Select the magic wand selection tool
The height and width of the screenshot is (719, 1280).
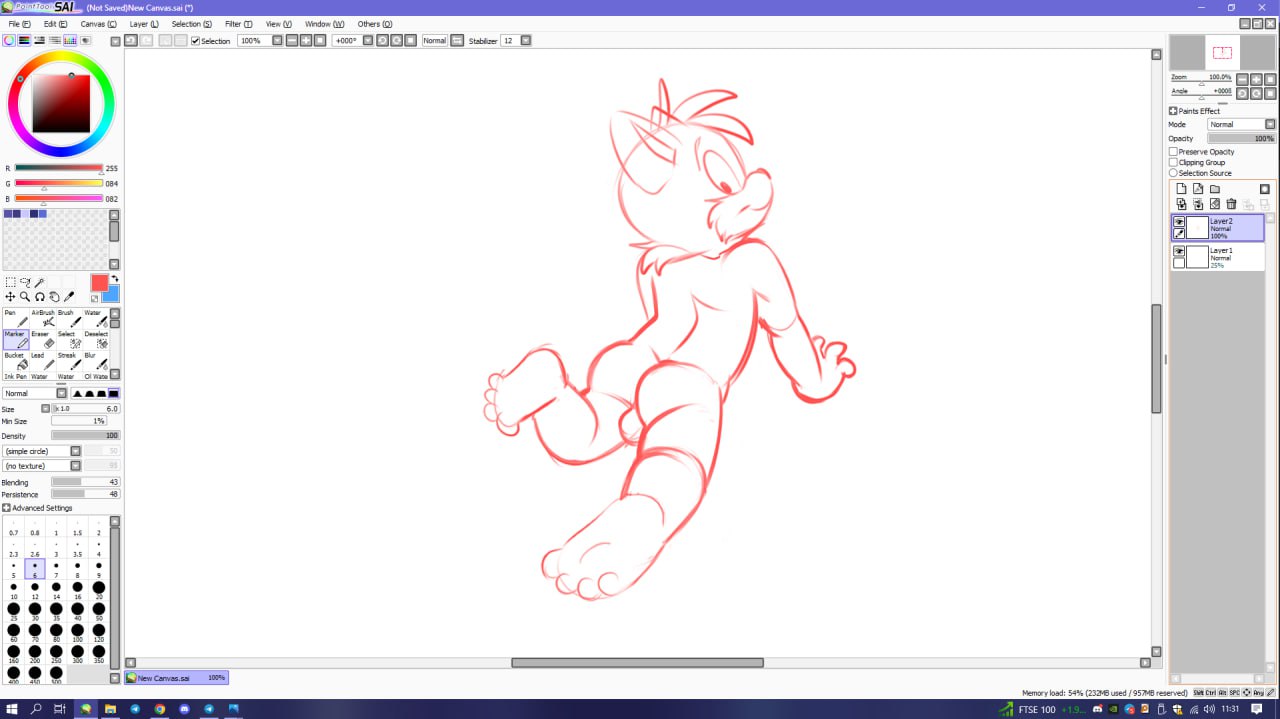(40, 282)
